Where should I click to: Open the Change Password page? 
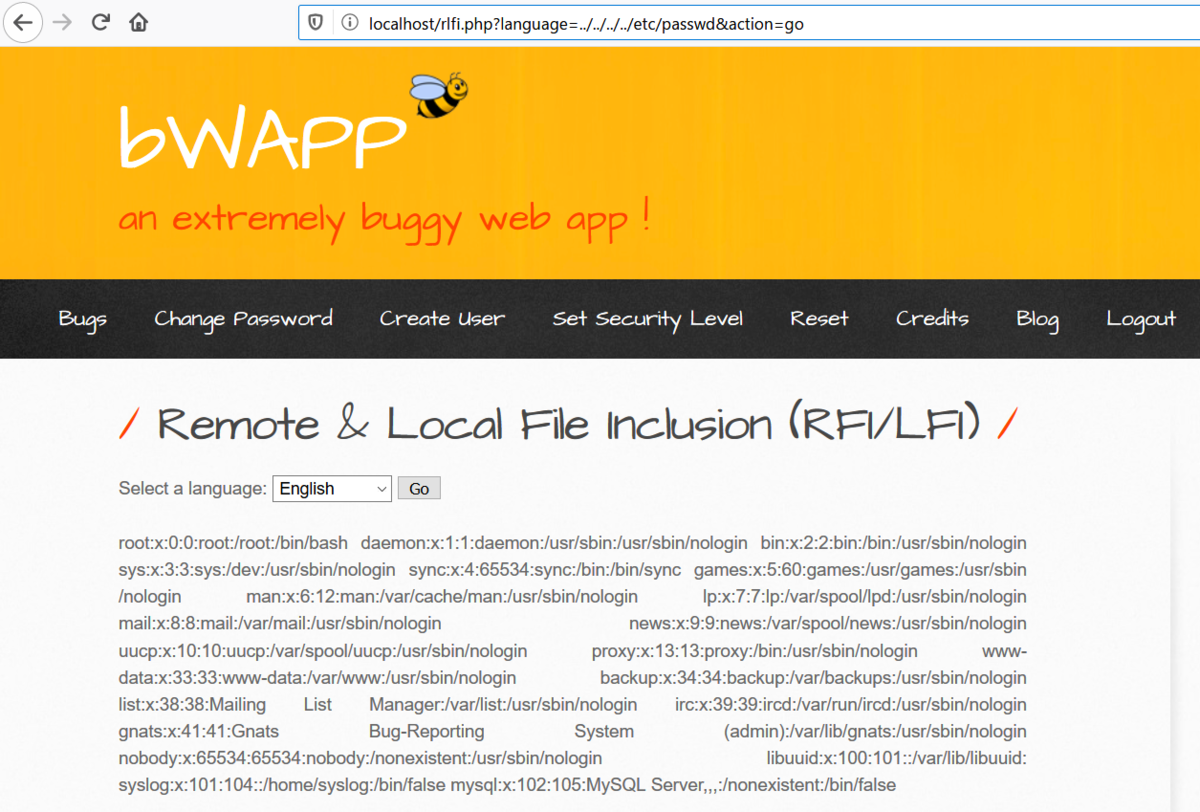tap(243, 319)
